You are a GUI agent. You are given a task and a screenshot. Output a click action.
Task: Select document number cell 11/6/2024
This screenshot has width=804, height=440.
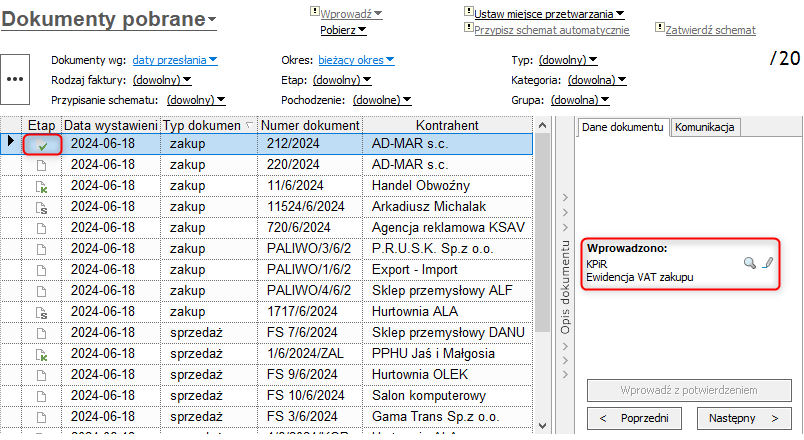pyautogui.click(x=310, y=186)
